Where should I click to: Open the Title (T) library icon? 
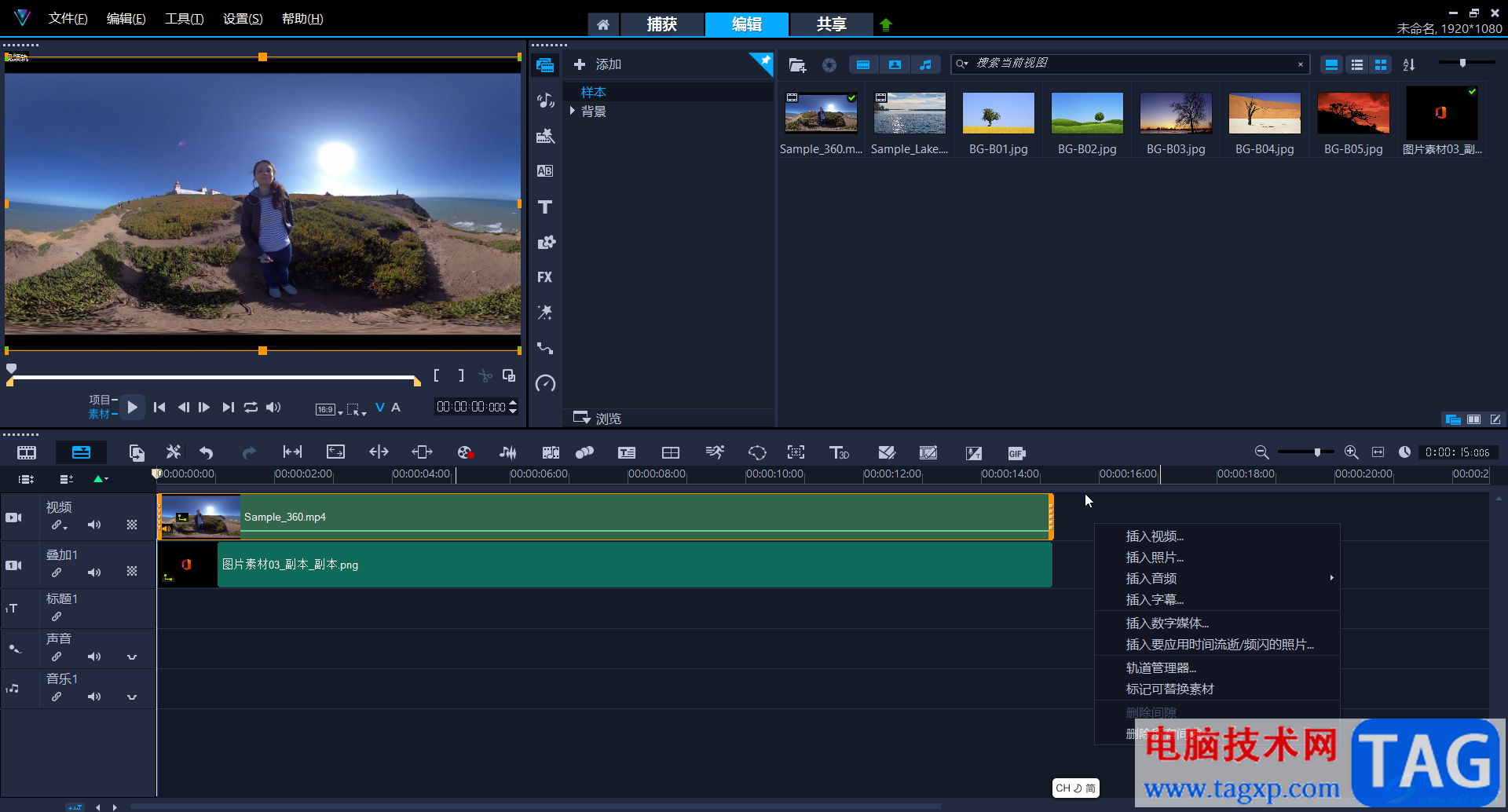pyautogui.click(x=545, y=207)
